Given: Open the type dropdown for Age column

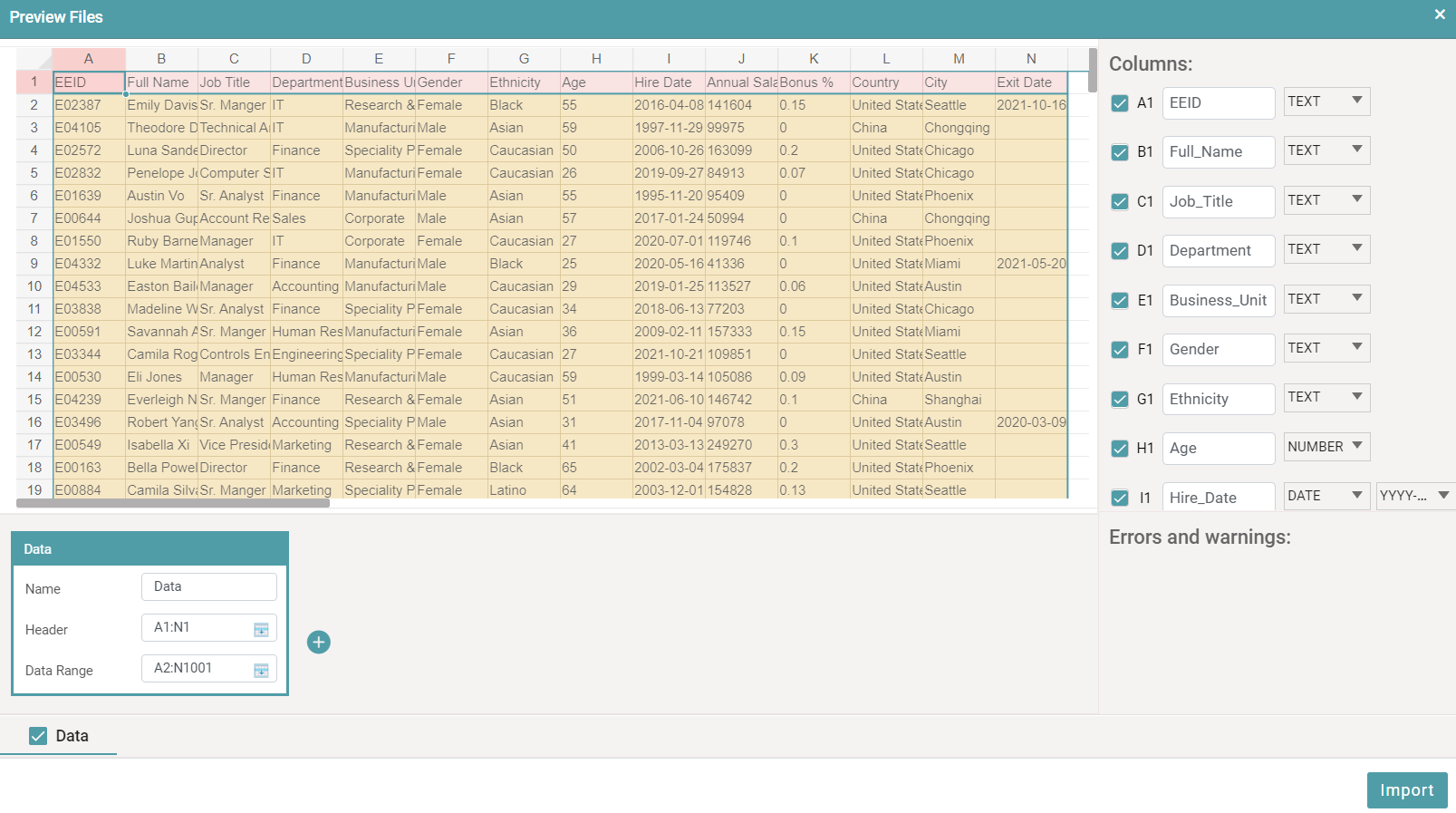Looking at the screenshot, I should coord(1326,447).
